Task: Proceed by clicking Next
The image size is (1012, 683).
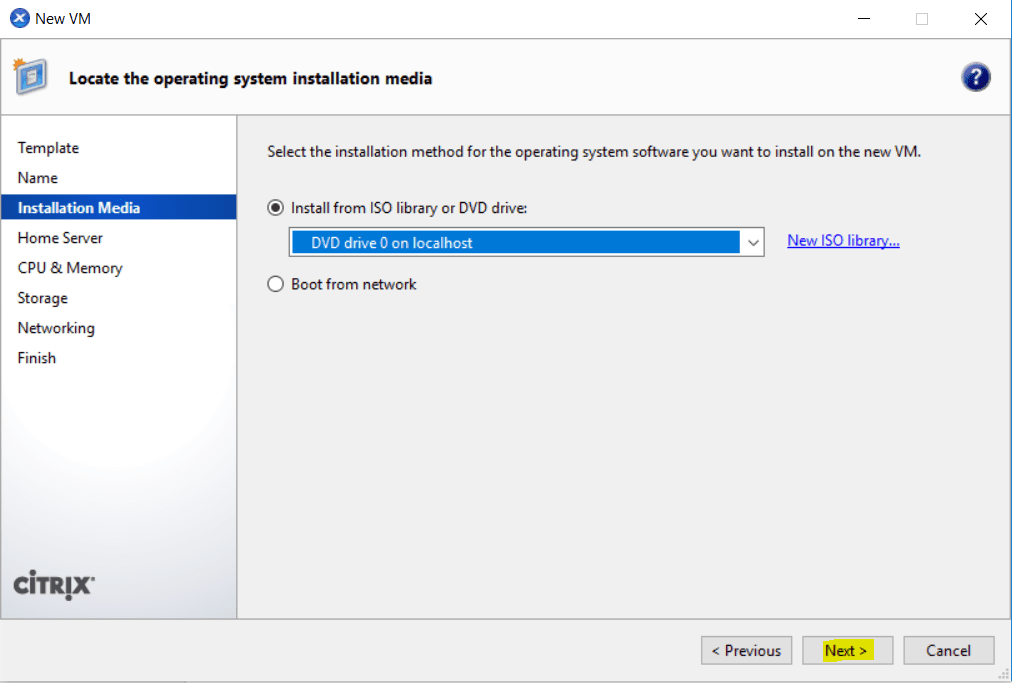Action: click(847, 650)
